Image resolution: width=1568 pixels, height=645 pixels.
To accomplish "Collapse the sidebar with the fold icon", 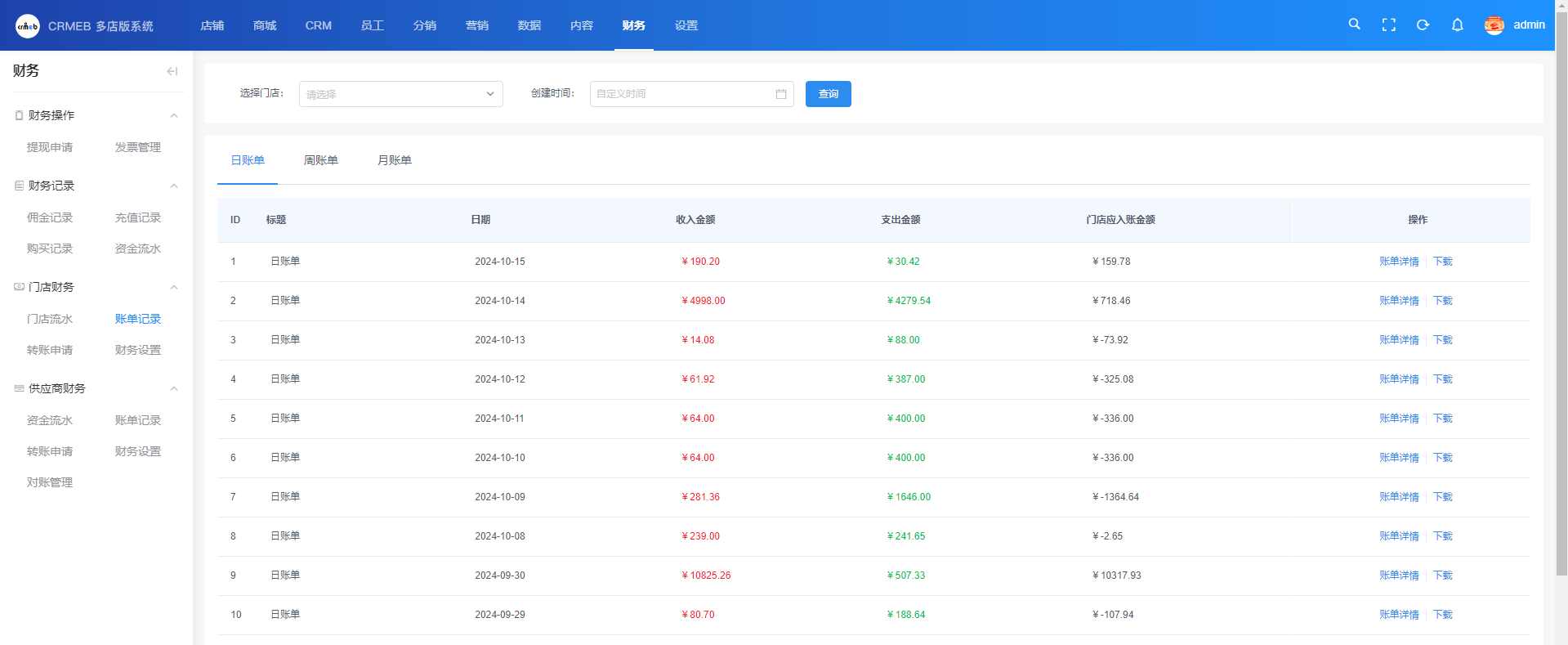I will pos(172,71).
